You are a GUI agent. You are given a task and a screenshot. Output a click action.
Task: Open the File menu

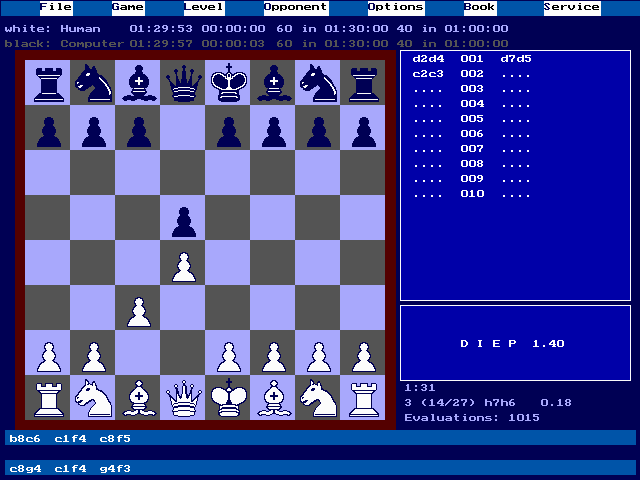[56, 8]
